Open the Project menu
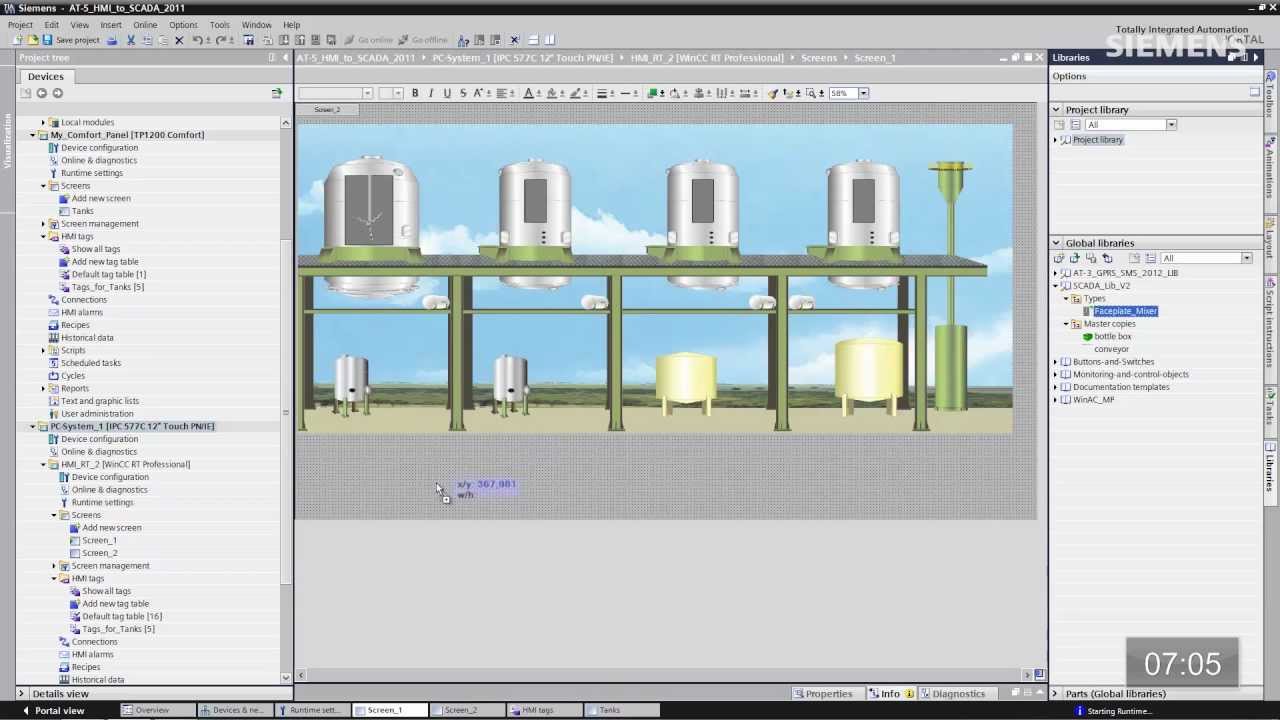The height and width of the screenshot is (720, 1280). (20, 25)
